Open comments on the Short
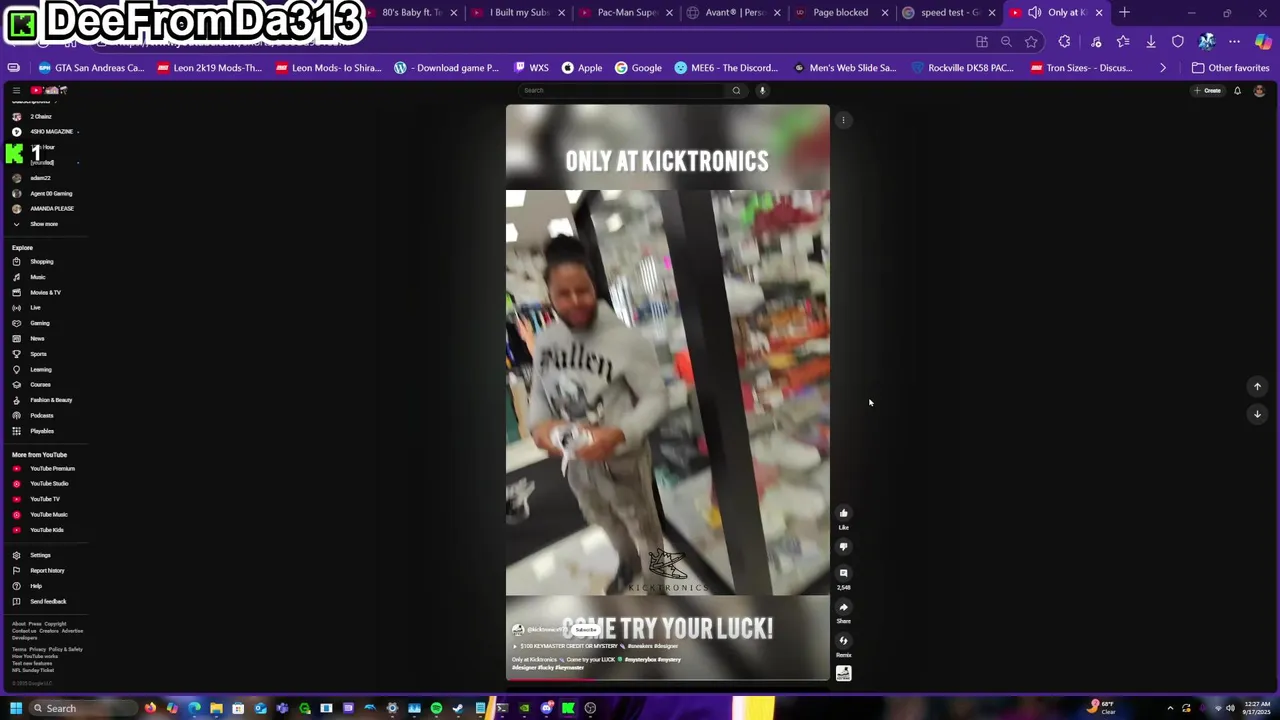The height and width of the screenshot is (720, 1280). click(x=843, y=574)
